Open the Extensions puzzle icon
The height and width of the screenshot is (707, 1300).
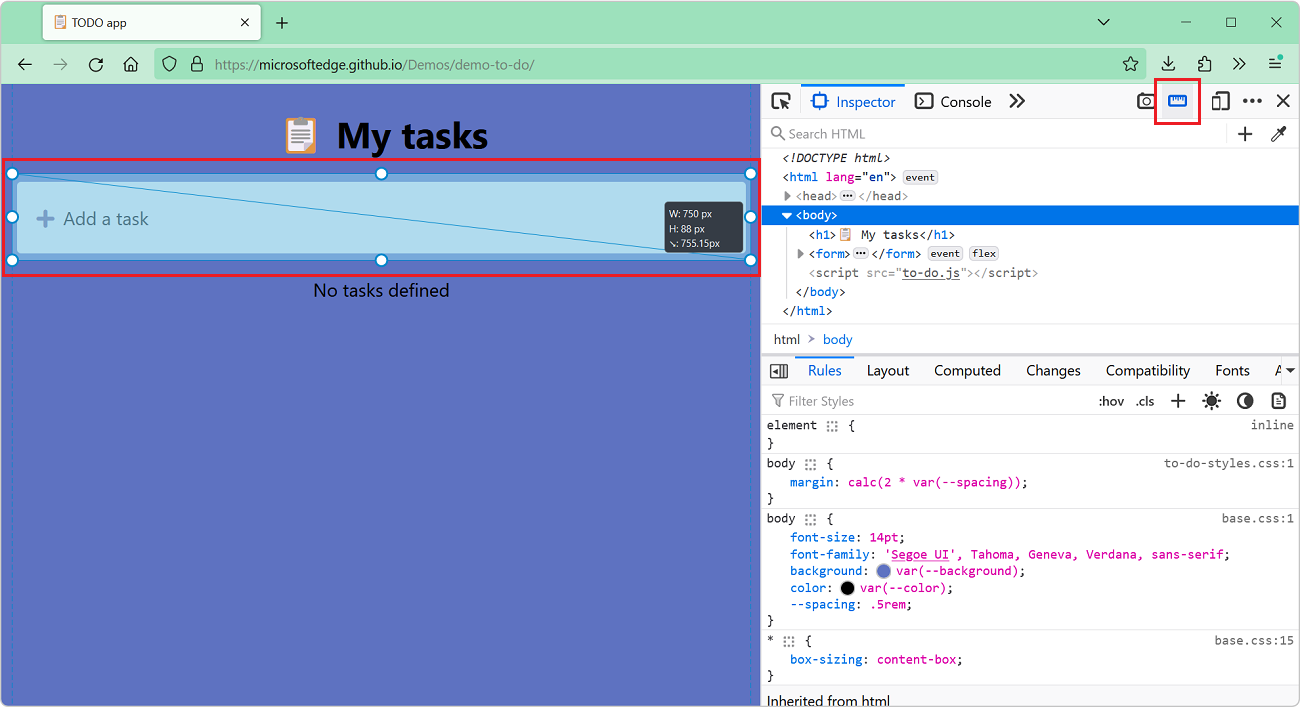point(1204,64)
